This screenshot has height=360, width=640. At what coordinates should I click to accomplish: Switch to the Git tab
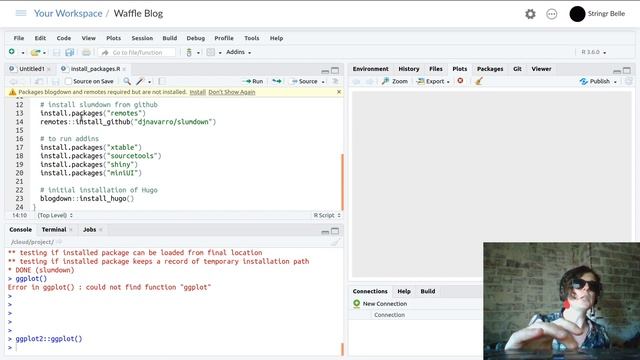click(517, 69)
